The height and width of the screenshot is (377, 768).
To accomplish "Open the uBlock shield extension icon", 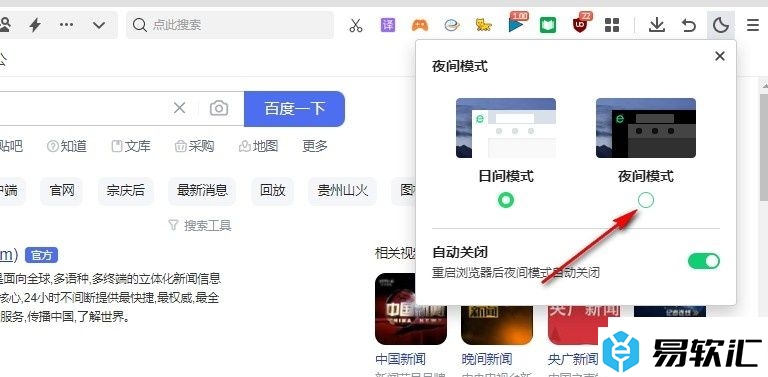I will click(x=581, y=23).
